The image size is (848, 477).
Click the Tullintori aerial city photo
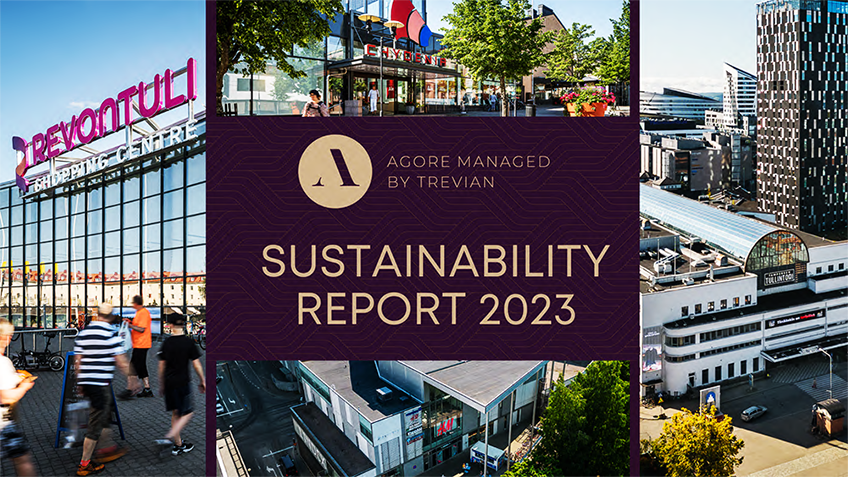coord(744,238)
